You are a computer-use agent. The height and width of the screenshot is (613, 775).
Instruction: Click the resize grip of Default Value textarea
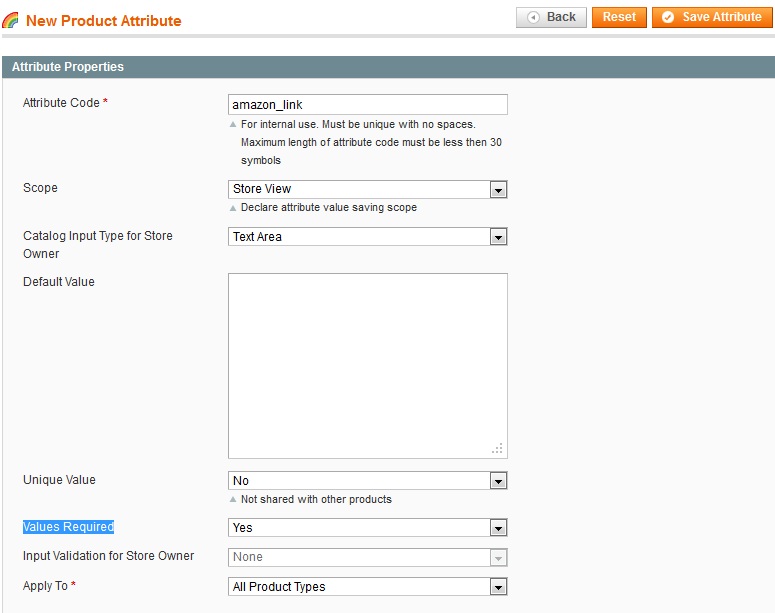tap(497, 448)
